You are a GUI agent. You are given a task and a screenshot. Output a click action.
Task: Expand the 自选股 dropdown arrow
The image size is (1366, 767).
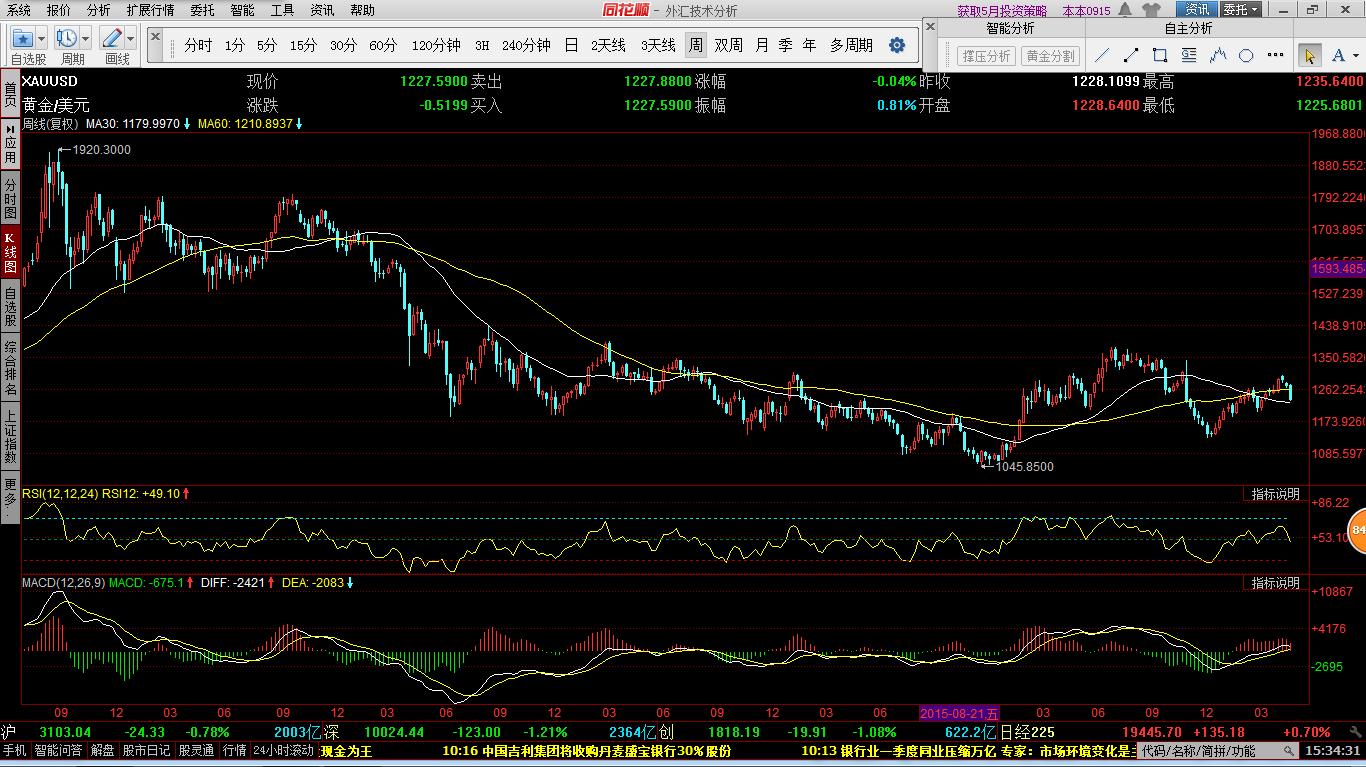click(42, 39)
